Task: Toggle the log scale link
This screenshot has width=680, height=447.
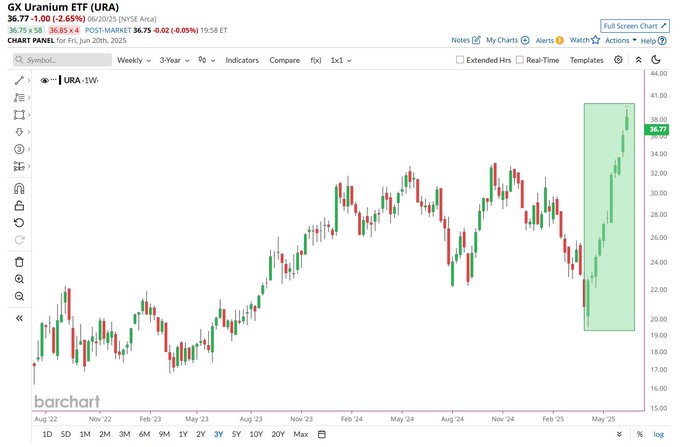Action: point(658,434)
